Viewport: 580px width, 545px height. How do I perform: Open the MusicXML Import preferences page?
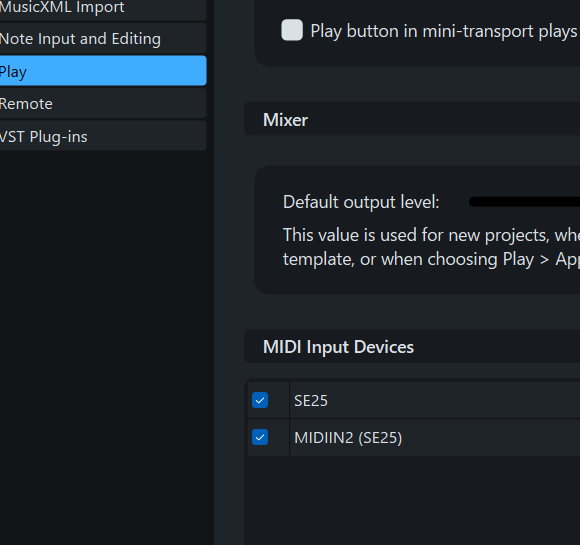tap(103, 10)
